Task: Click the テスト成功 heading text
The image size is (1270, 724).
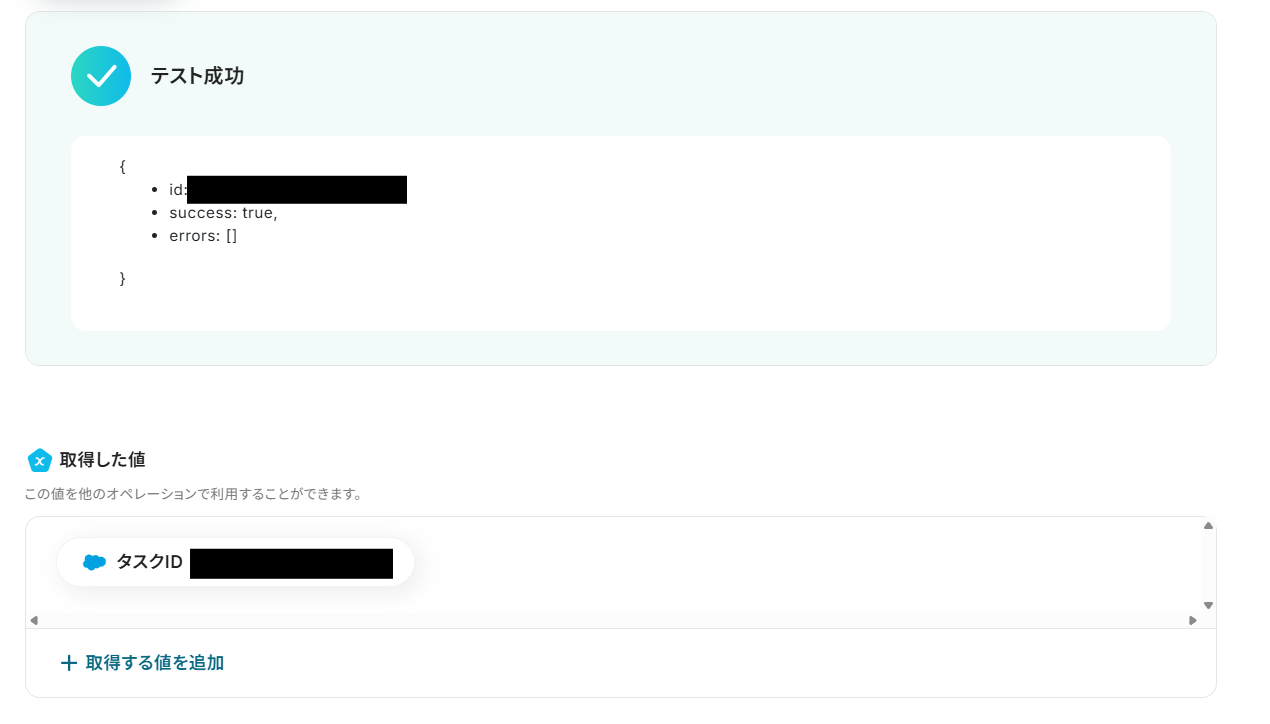Action: (x=197, y=76)
